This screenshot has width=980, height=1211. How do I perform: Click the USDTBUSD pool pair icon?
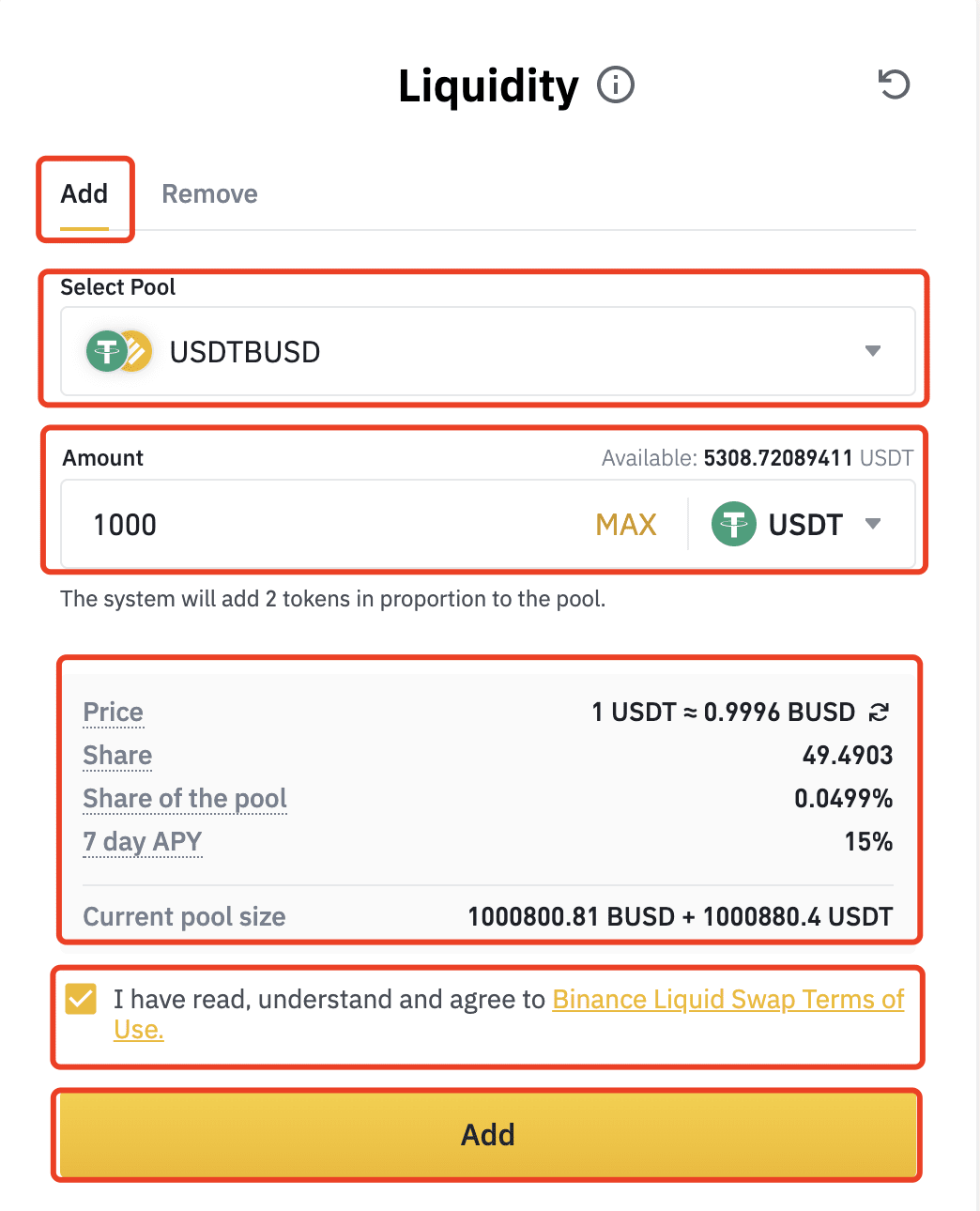pyautogui.click(x=119, y=352)
